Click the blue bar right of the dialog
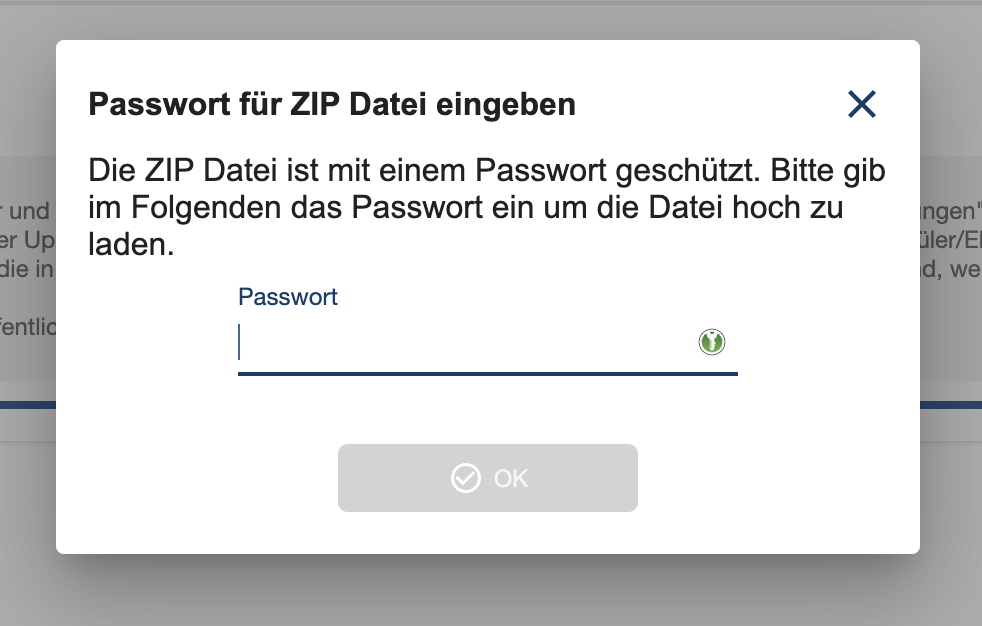Viewport: 982px width, 626px height. (x=951, y=405)
